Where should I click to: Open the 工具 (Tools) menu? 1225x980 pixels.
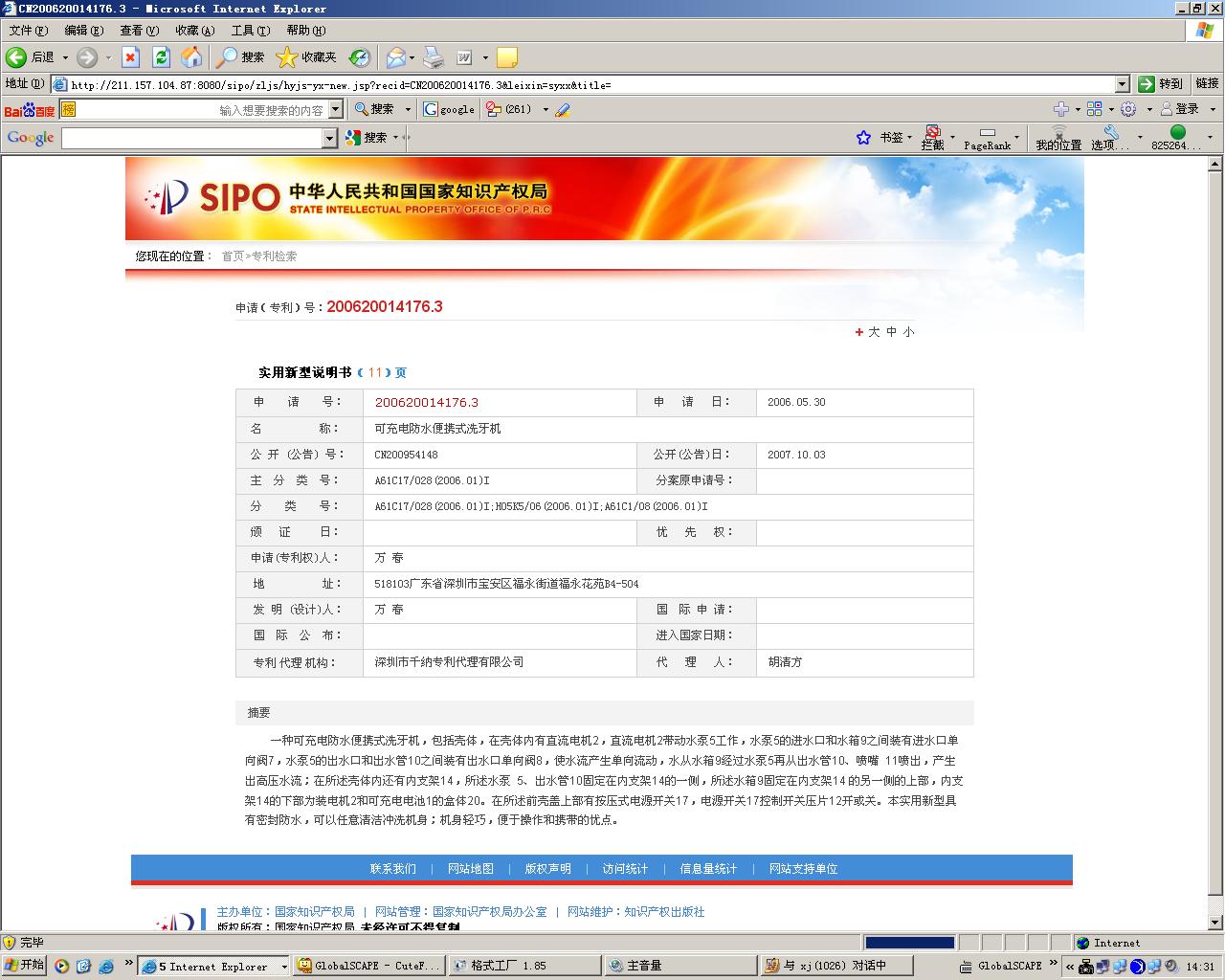pyautogui.click(x=250, y=31)
